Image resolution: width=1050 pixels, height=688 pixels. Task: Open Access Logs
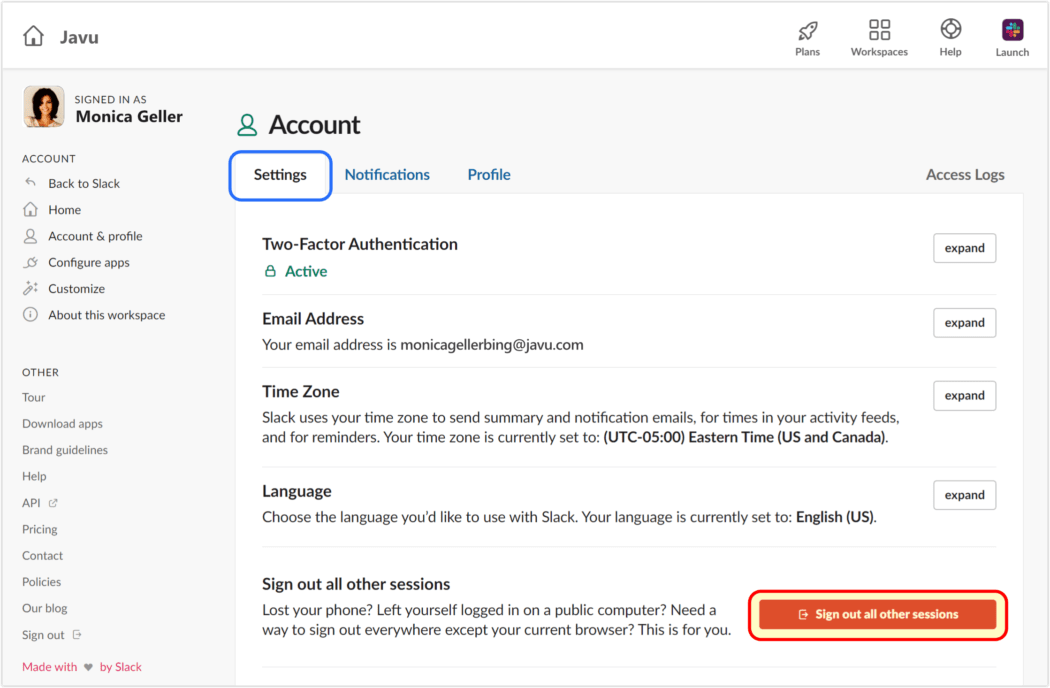click(965, 175)
